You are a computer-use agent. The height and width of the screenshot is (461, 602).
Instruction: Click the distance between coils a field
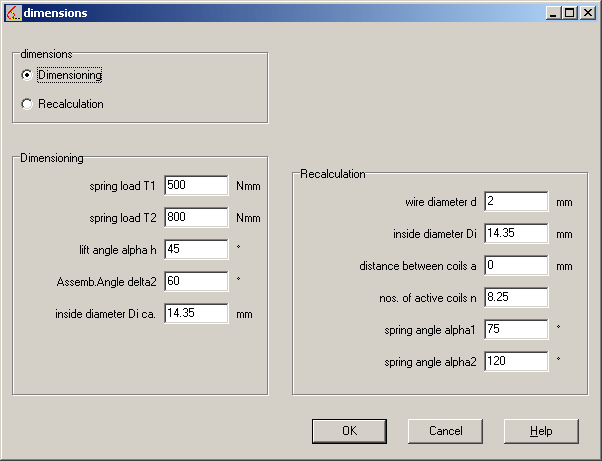point(516,265)
